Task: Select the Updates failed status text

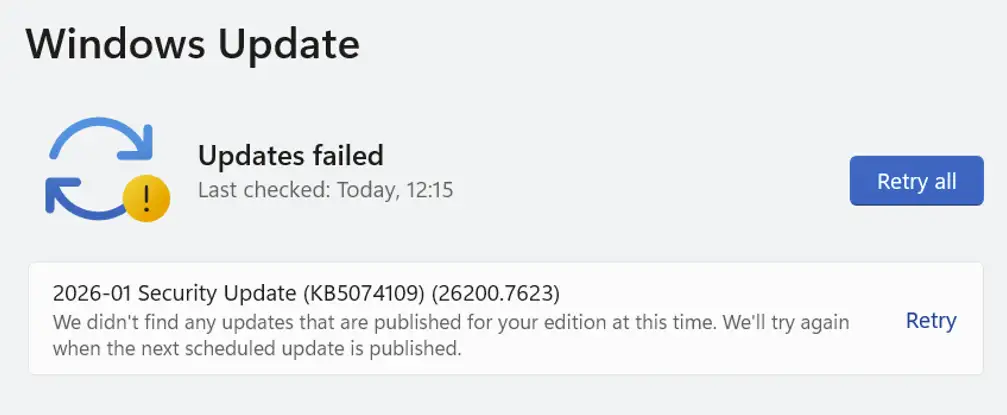Action: [290, 155]
